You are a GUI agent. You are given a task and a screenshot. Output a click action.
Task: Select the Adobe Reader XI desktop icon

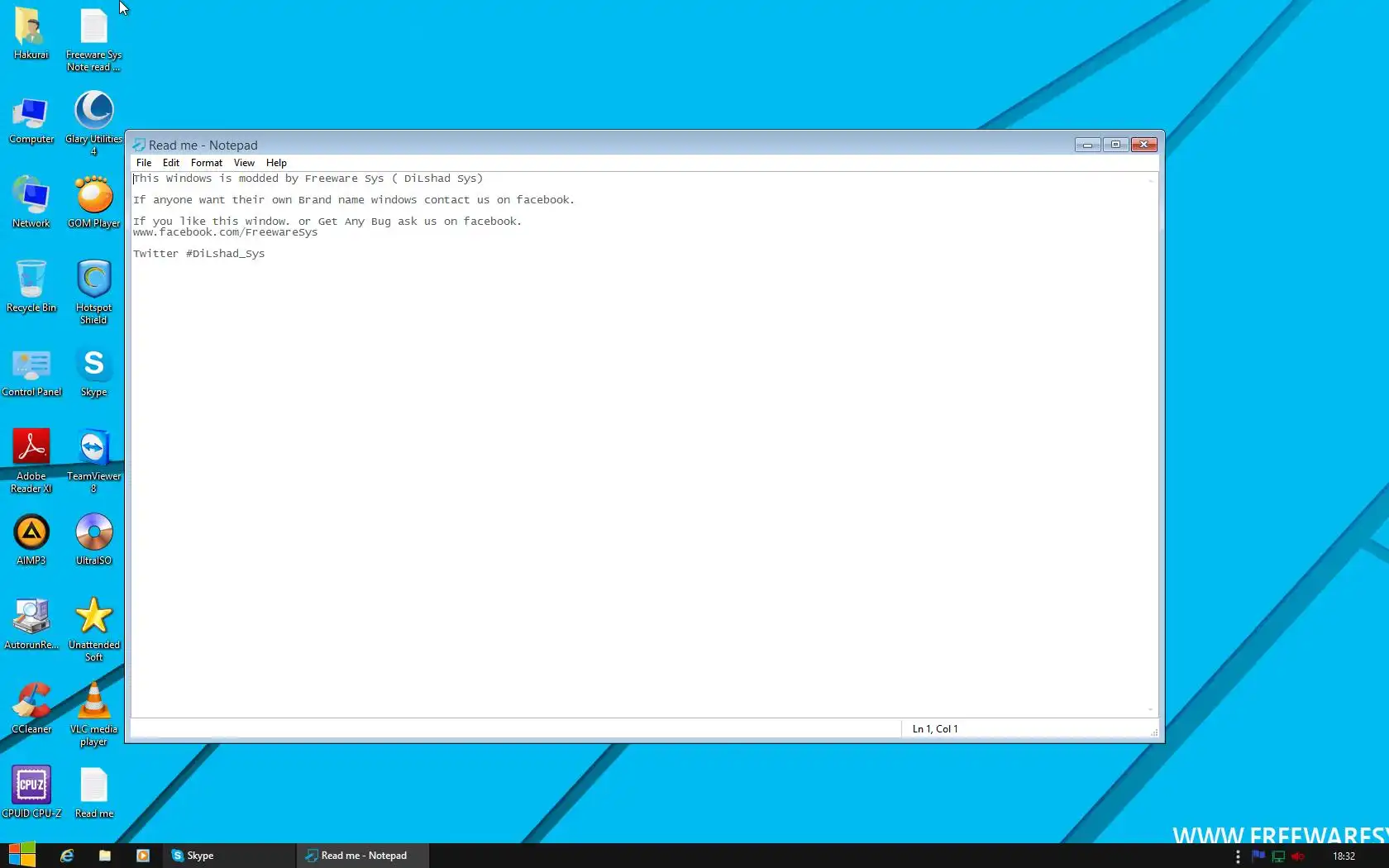tap(31, 460)
